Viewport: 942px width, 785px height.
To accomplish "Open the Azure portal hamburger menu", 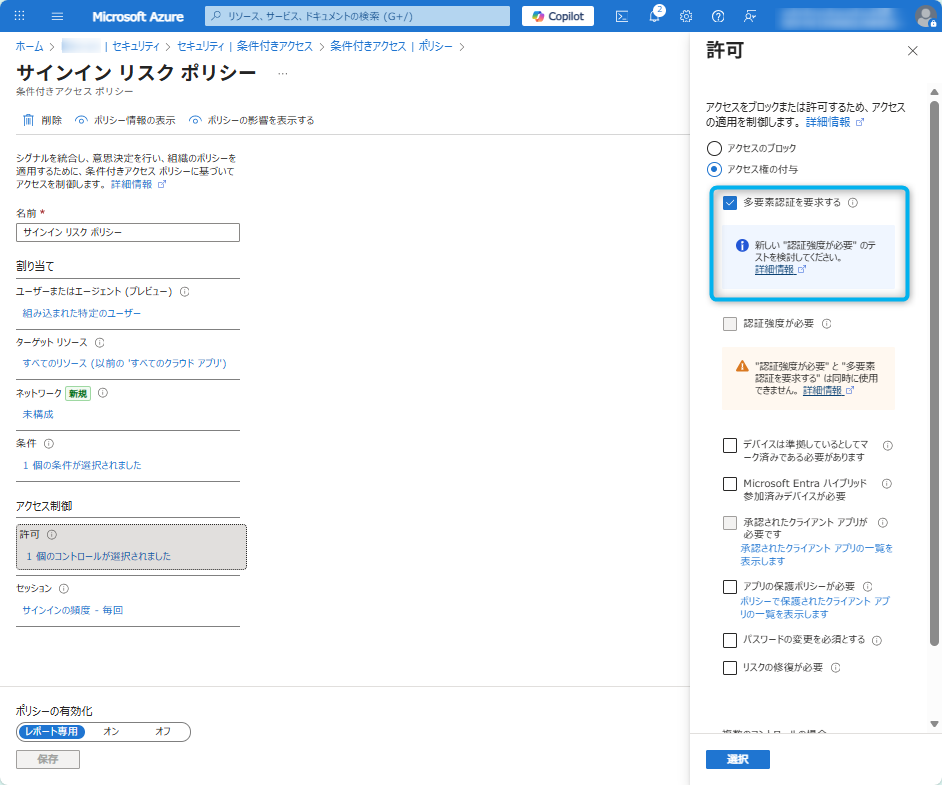I will (58, 15).
